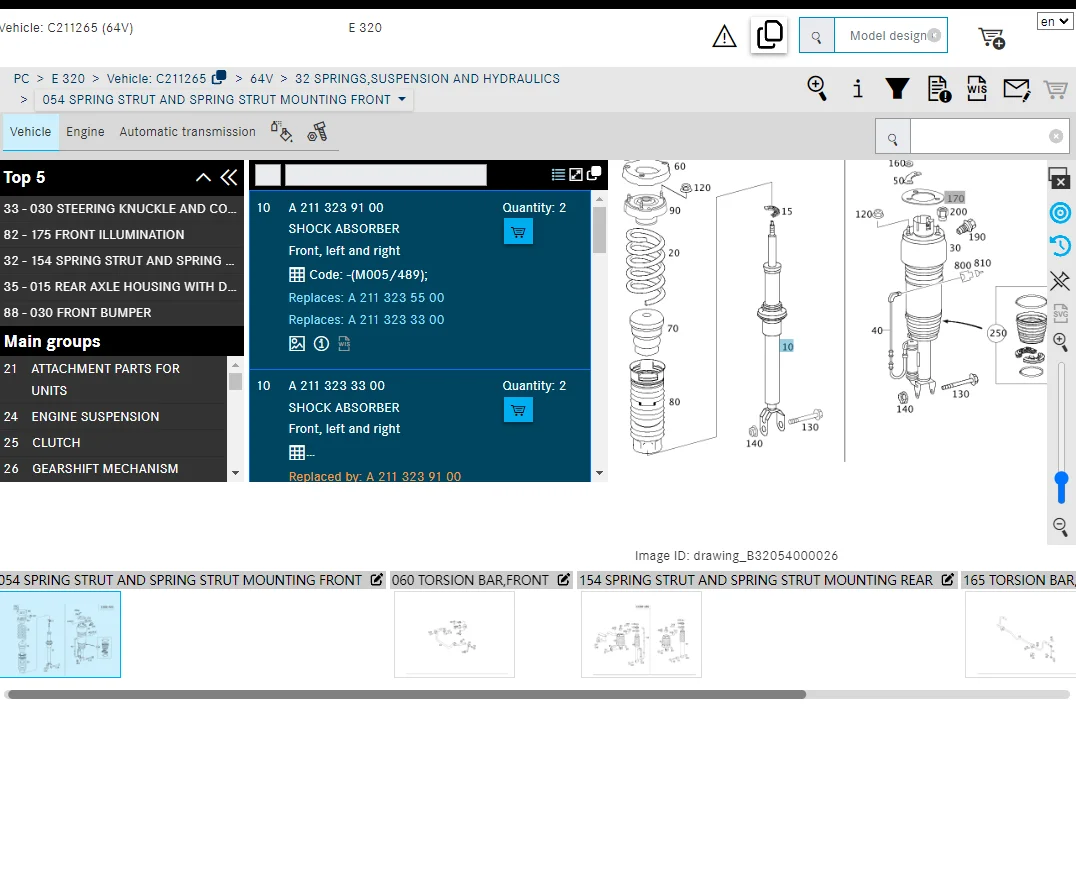Close the drawing overlay window icon
Image resolution: width=1076 pixels, height=874 pixels.
1059,178
